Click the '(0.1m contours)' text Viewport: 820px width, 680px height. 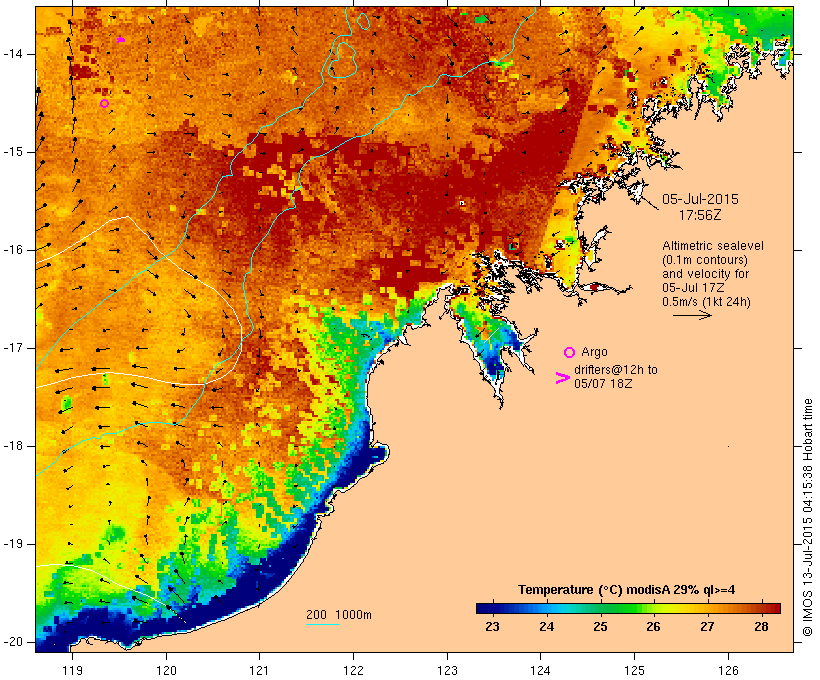click(x=705, y=260)
